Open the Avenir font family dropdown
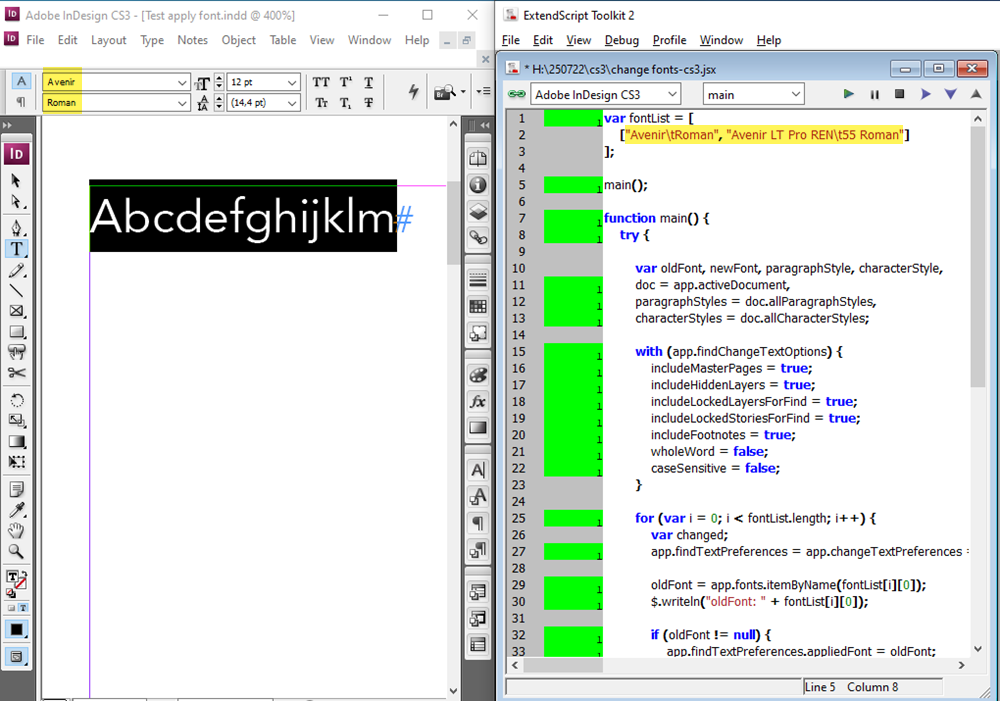Image resolution: width=1000 pixels, height=701 pixels. tap(182, 83)
